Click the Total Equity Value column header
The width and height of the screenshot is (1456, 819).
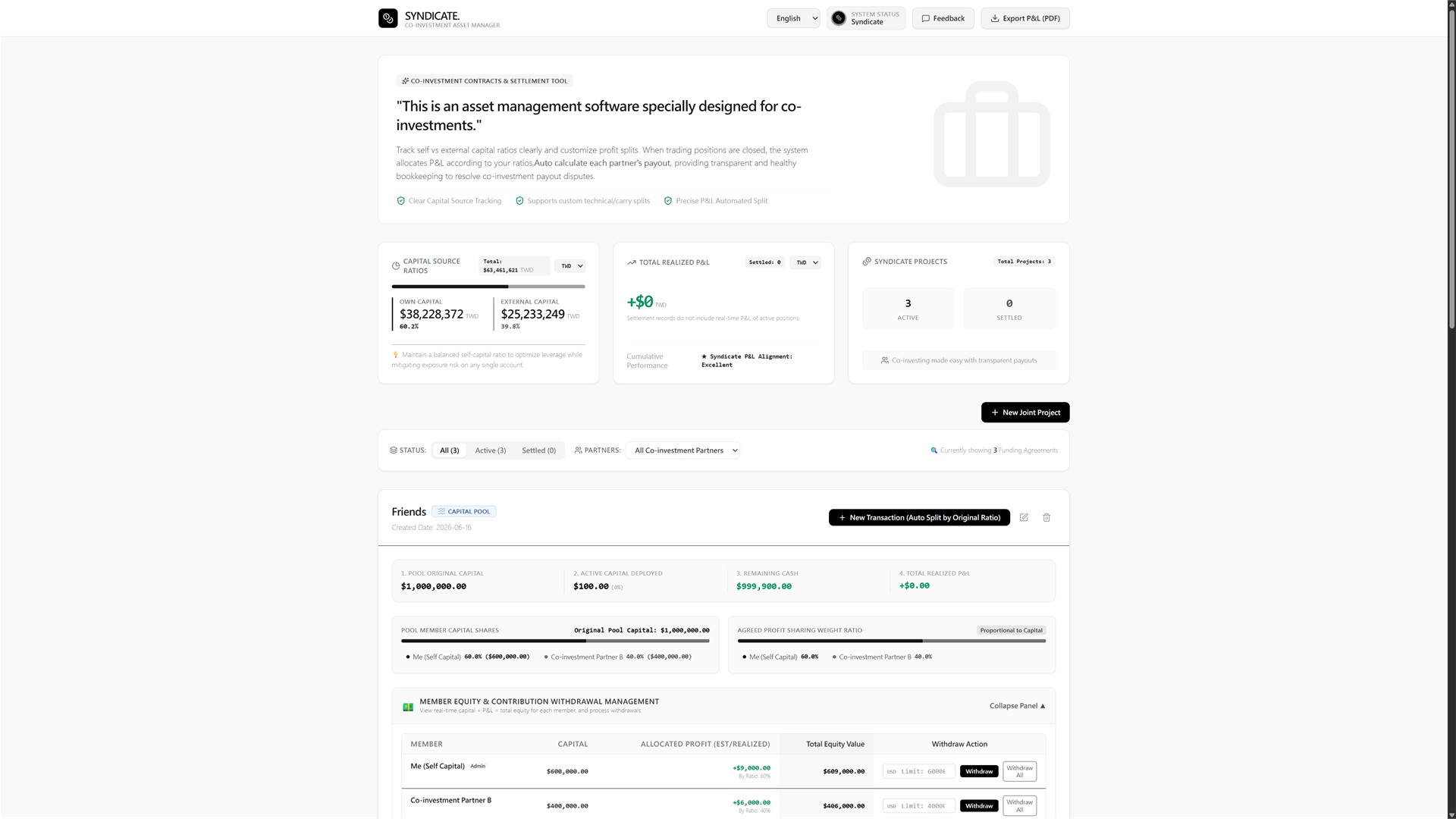point(835,745)
